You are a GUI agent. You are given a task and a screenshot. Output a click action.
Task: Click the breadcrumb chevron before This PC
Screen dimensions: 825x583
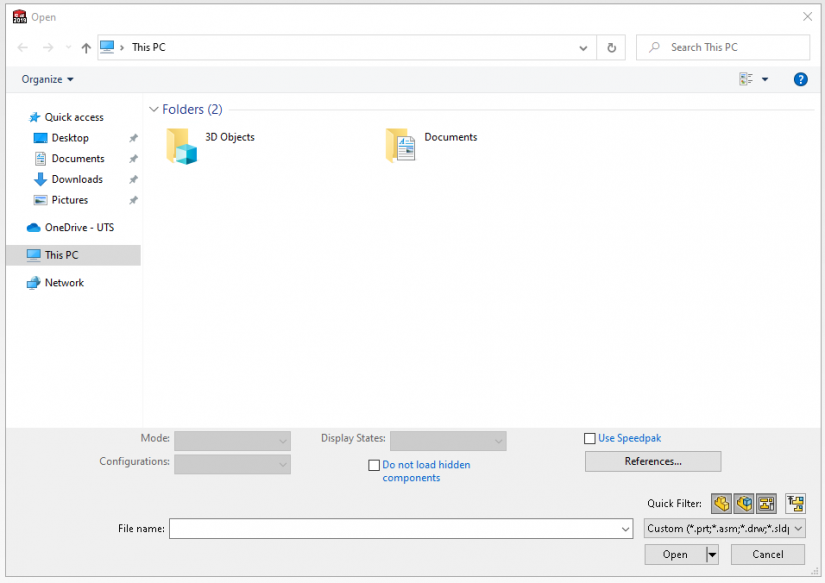coord(122,48)
